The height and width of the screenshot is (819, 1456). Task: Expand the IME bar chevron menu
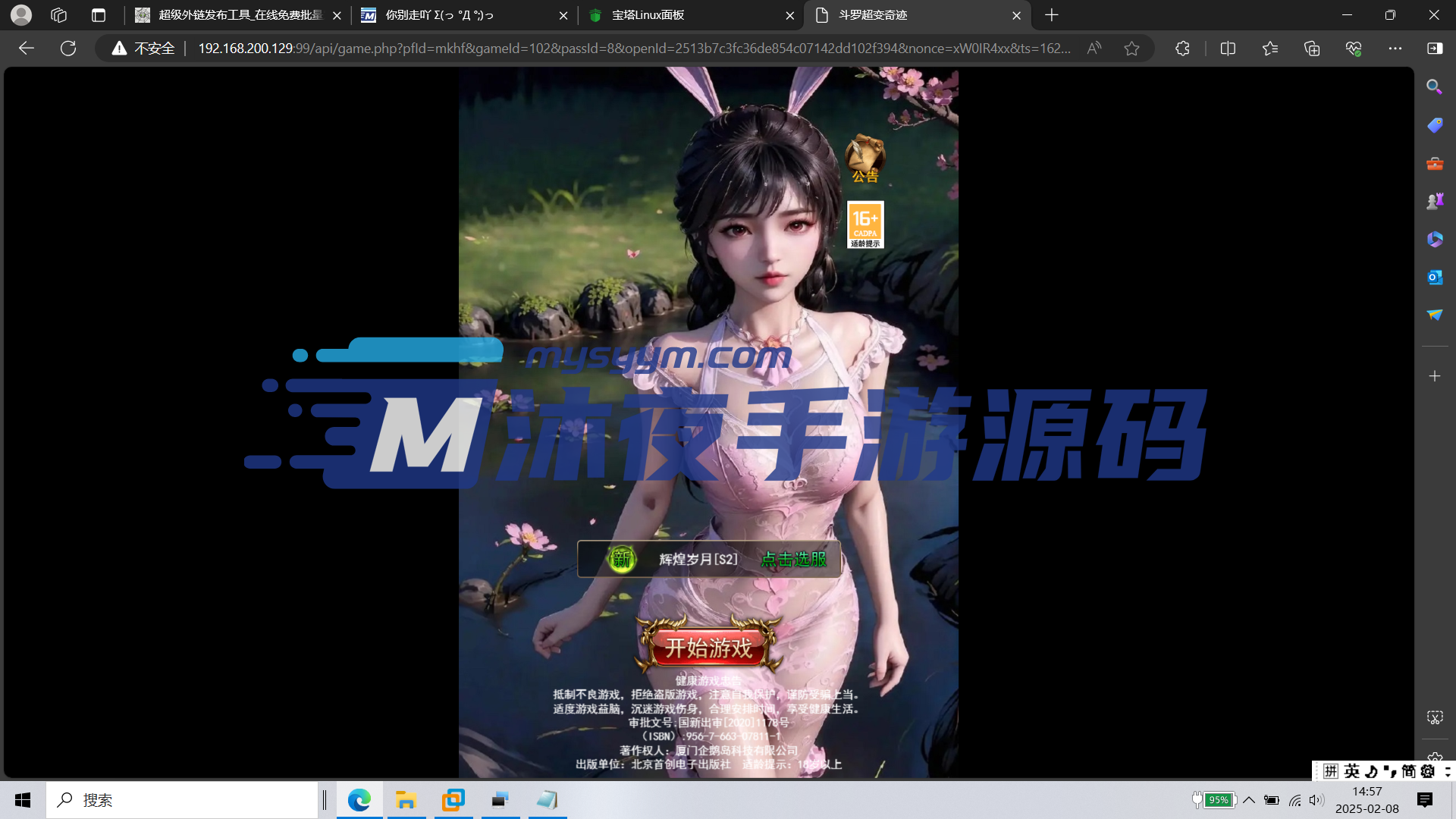pos(1448,771)
